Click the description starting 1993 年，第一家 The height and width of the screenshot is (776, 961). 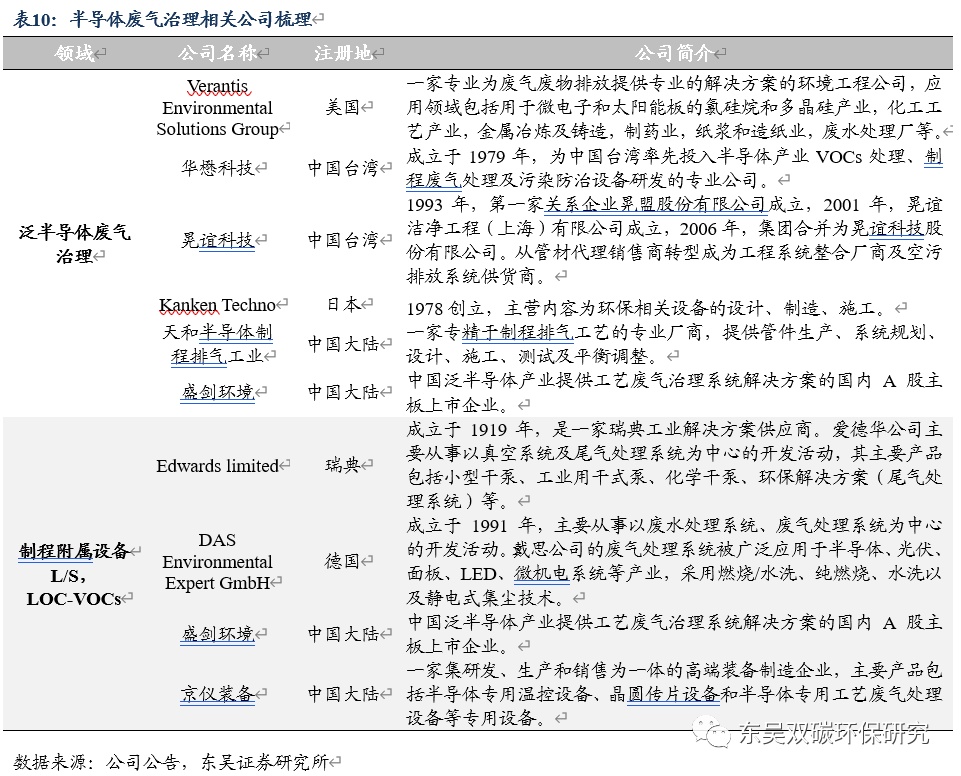(674, 240)
